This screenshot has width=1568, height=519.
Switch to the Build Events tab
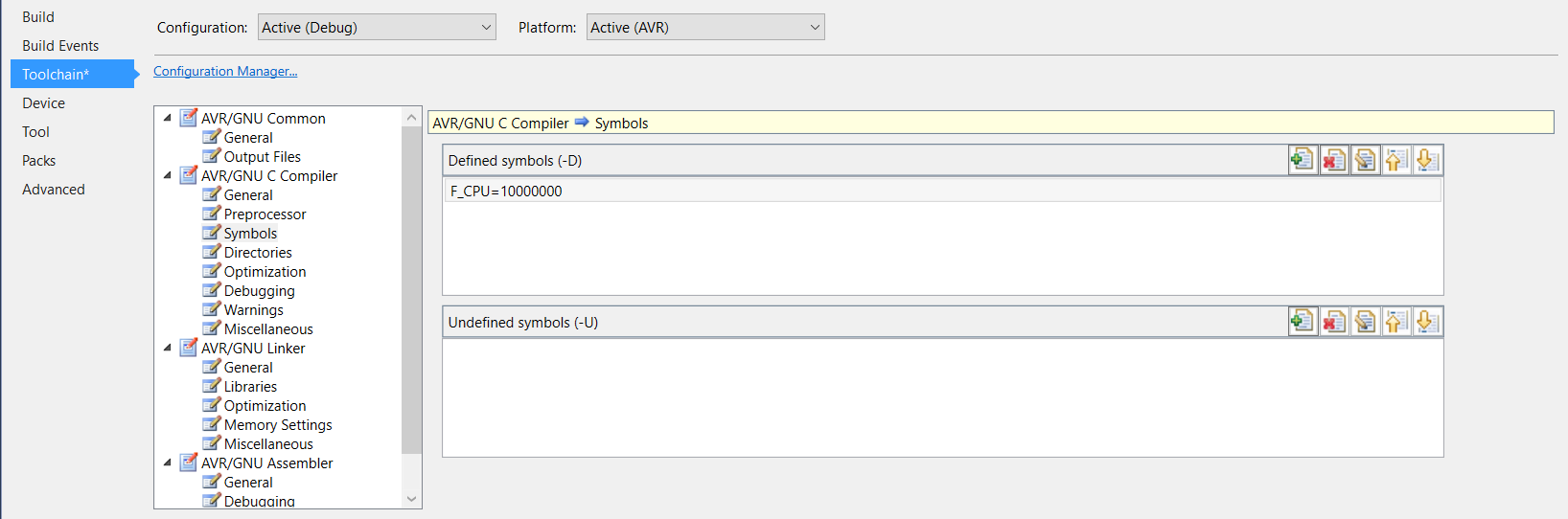pos(60,46)
